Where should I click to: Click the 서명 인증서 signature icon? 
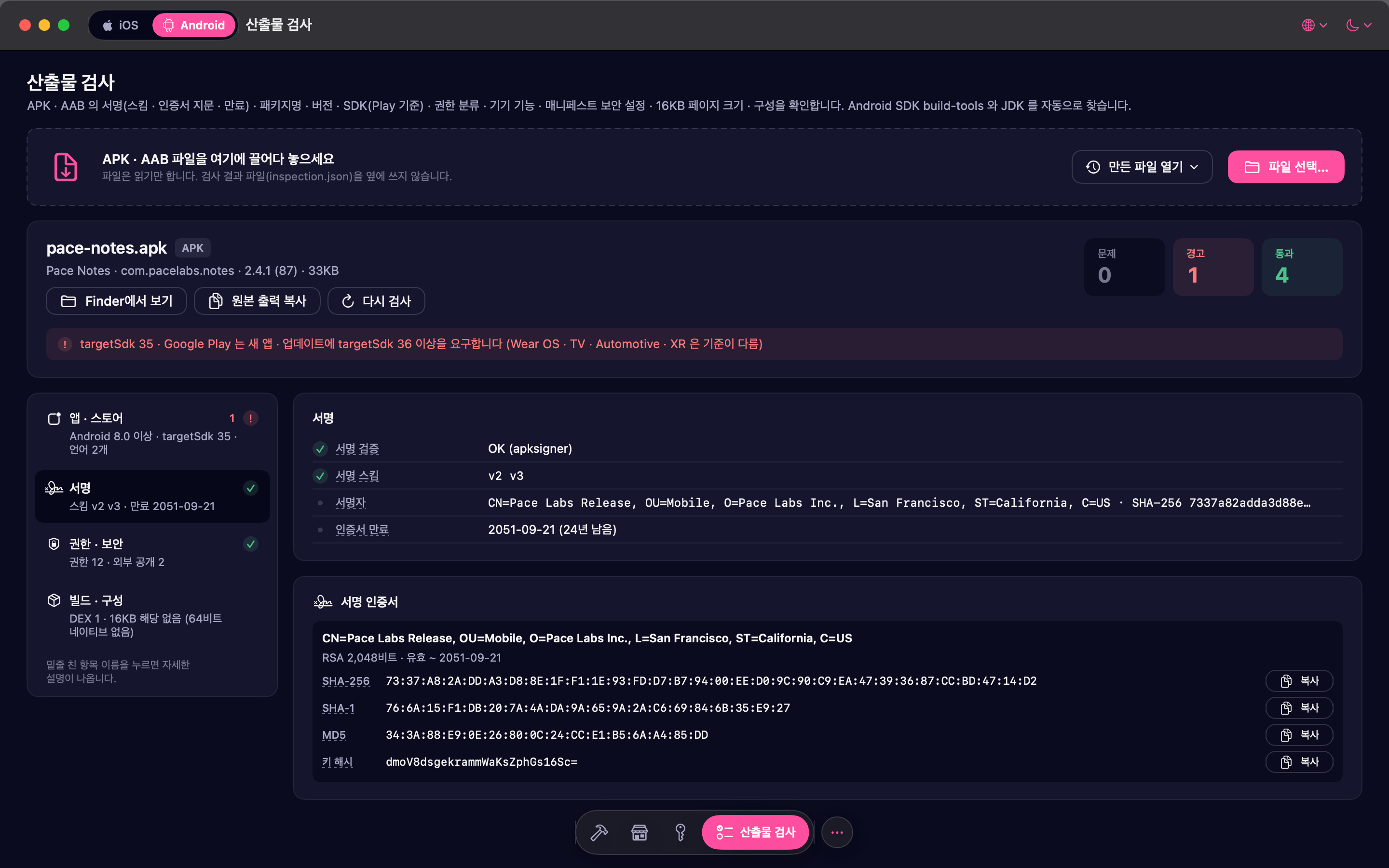point(323,602)
